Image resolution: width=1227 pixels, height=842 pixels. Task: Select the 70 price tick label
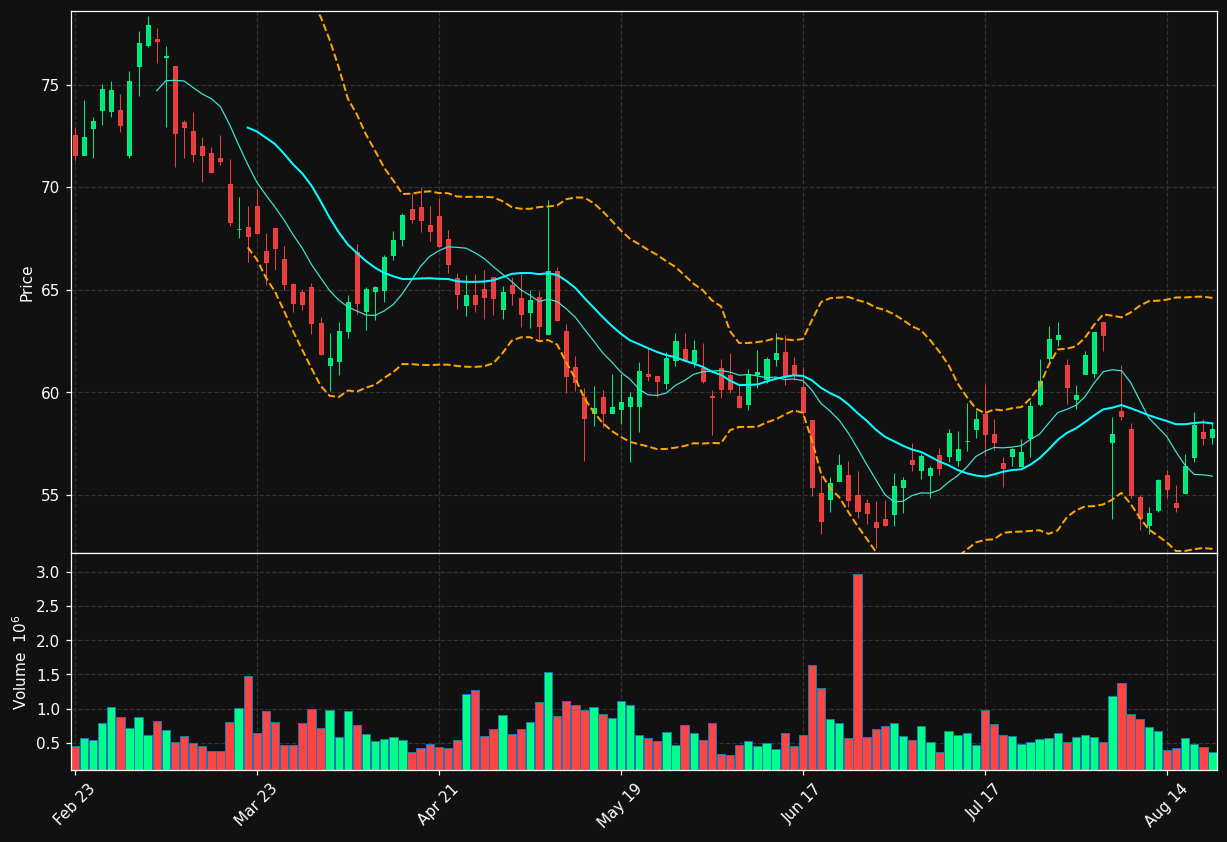point(49,188)
